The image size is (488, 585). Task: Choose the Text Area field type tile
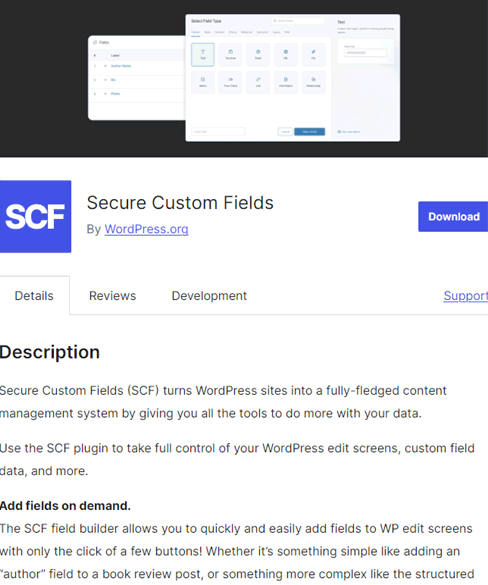tap(230, 54)
